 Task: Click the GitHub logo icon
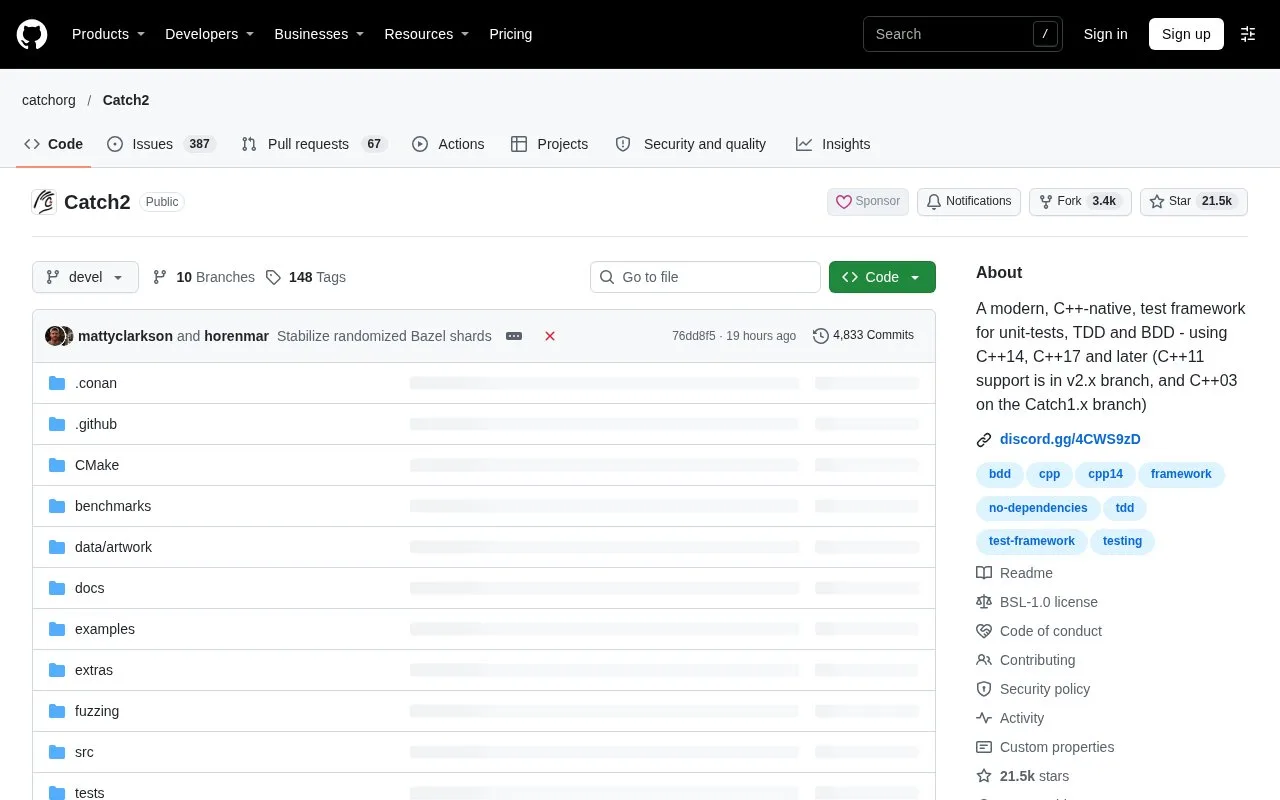coord(32,34)
